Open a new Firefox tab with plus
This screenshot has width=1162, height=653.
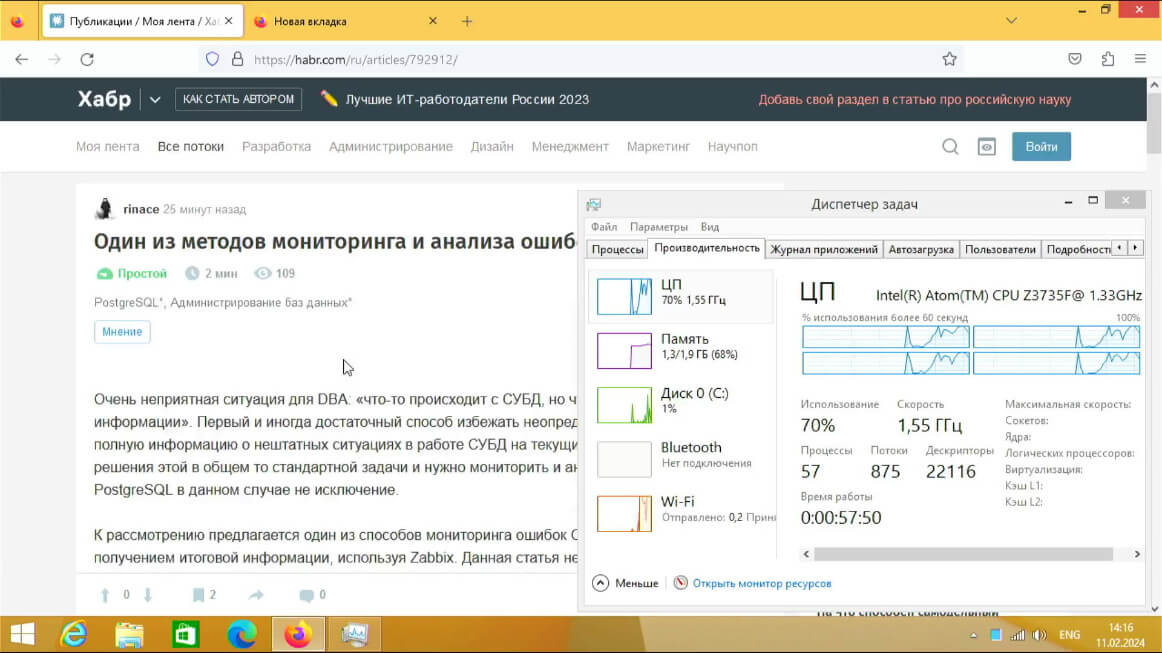click(467, 21)
